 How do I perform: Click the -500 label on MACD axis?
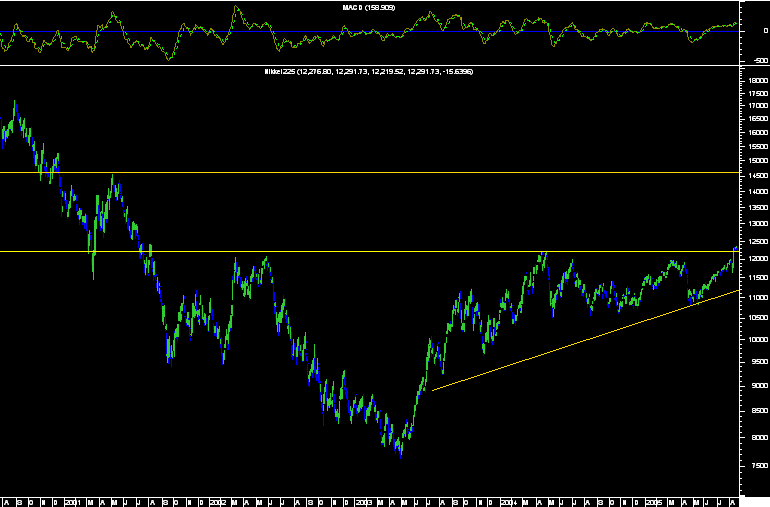pyautogui.click(x=760, y=60)
